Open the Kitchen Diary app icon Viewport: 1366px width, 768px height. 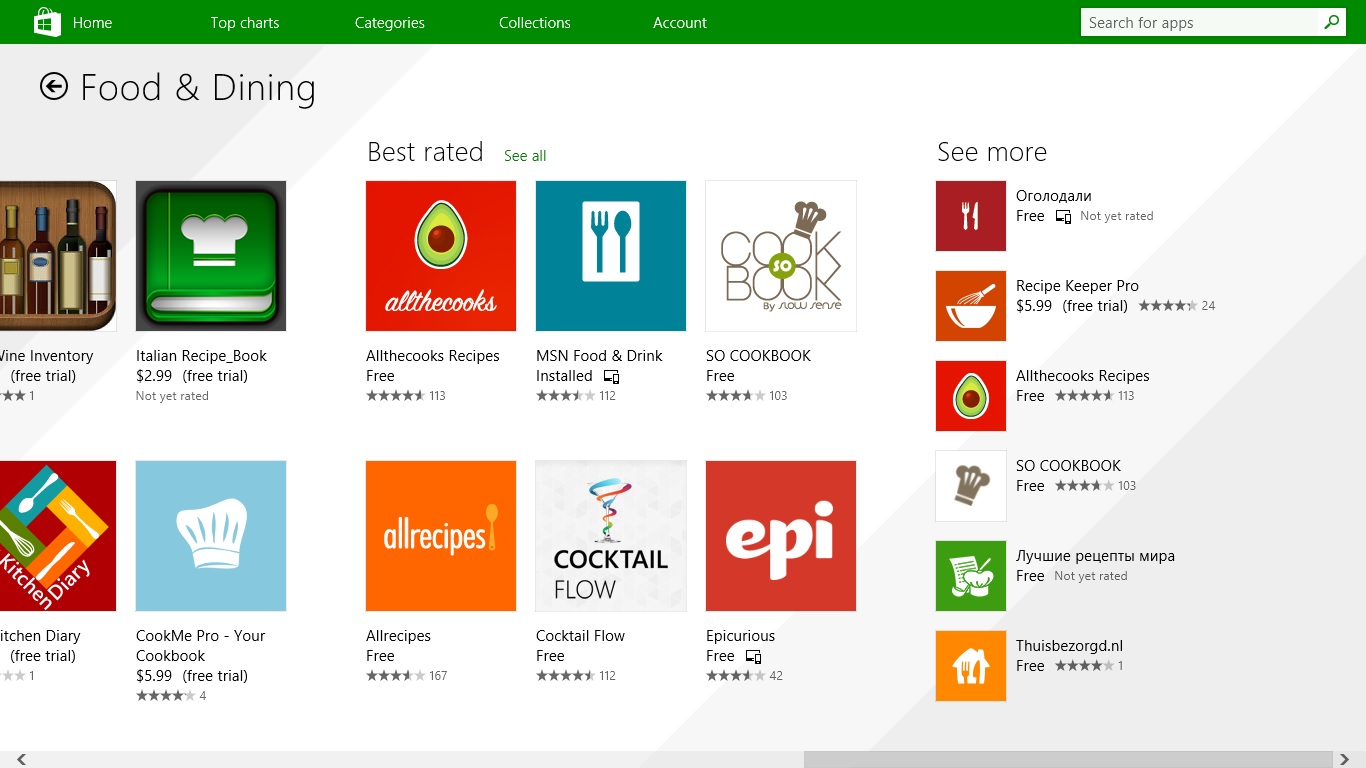tap(58, 536)
